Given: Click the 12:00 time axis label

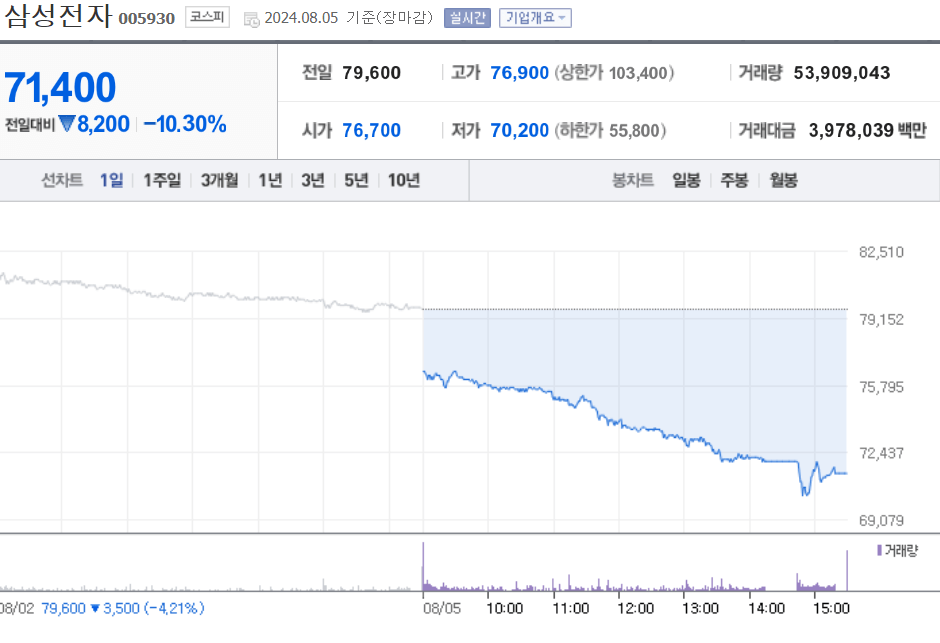Looking at the screenshot, I should [635, 609].
